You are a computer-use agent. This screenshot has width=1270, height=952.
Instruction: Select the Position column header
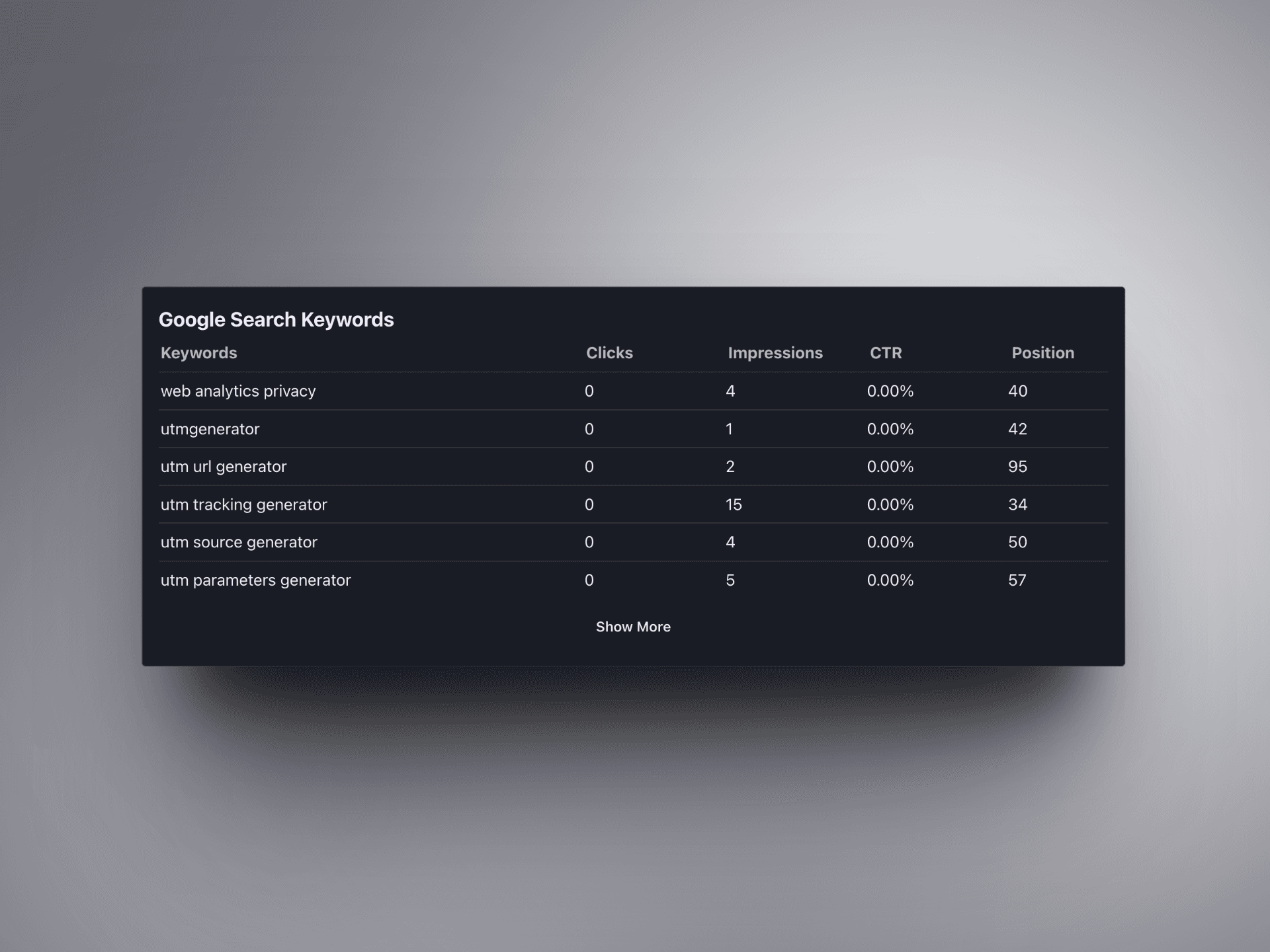(1042, 353)
